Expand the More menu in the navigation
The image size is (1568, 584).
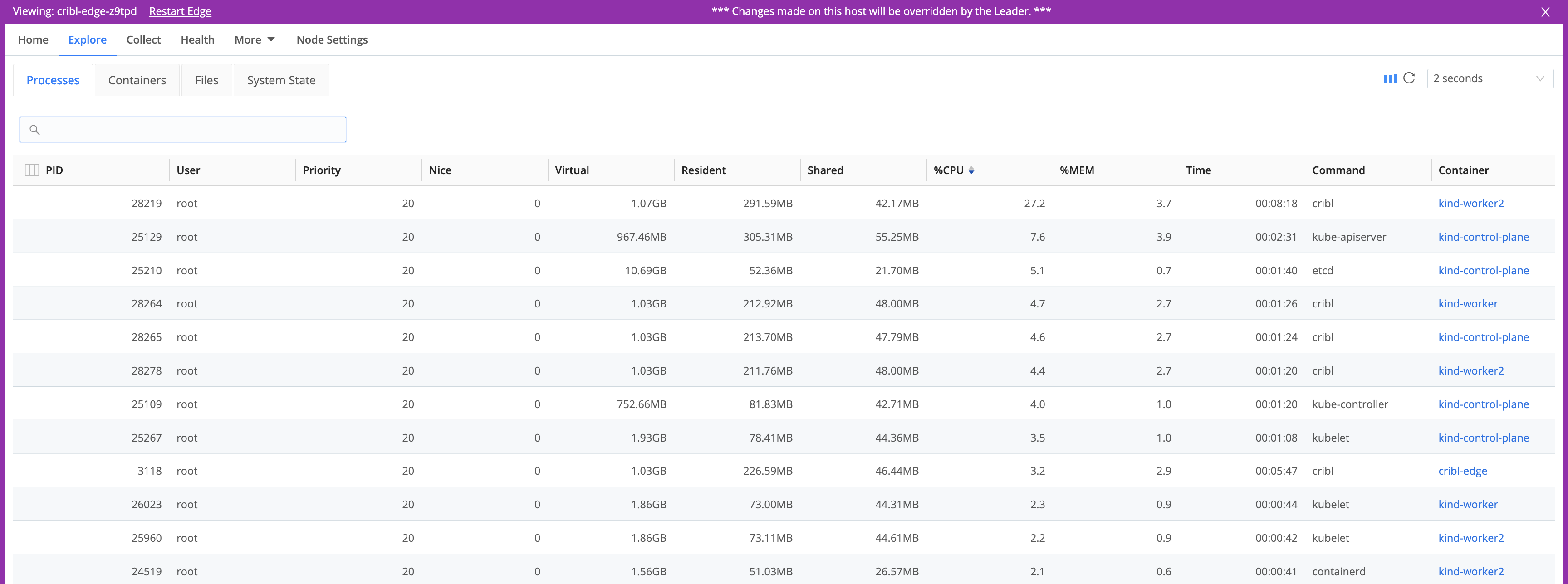click(x=254, y=39)
